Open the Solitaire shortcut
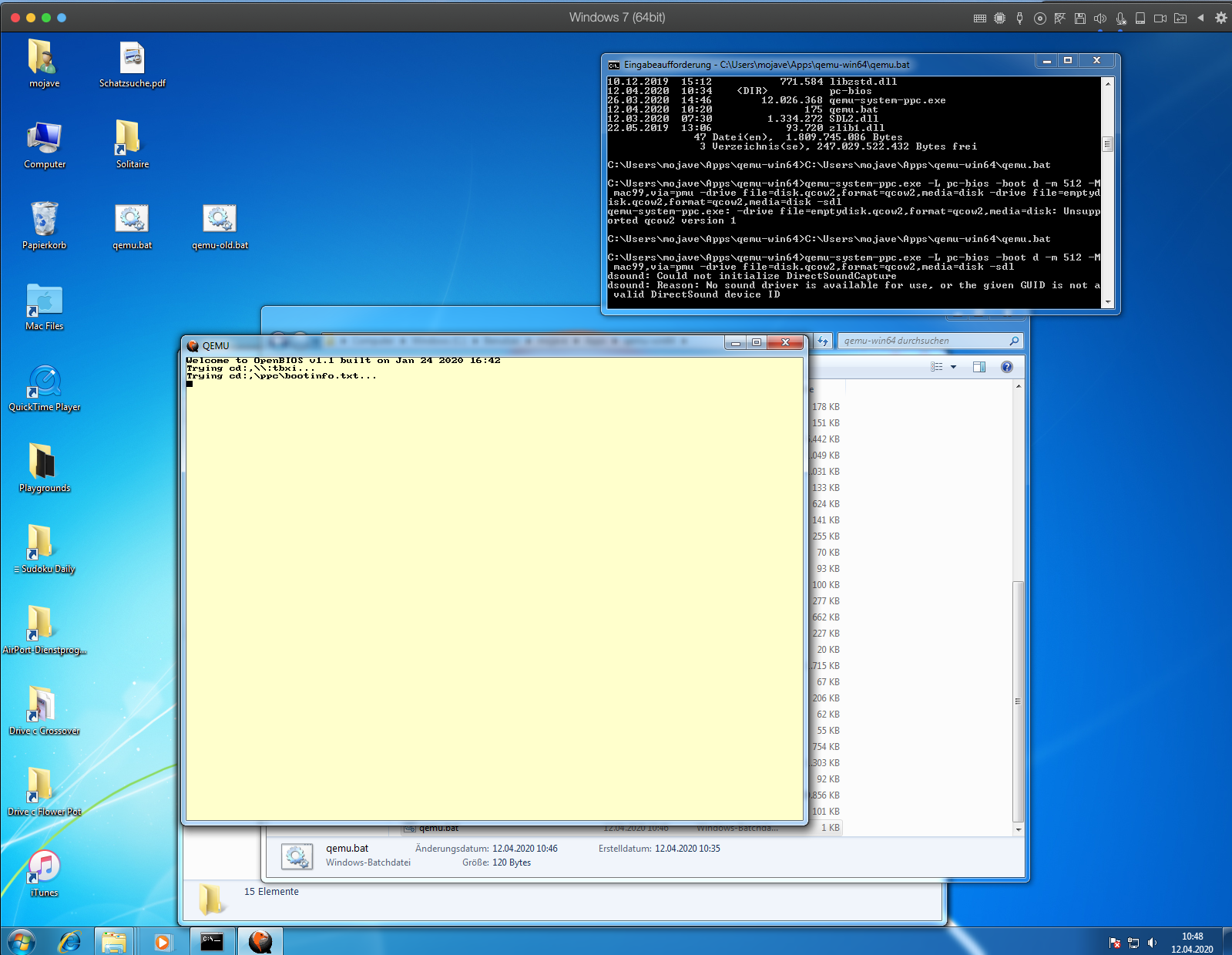The width and height of the screenshot is (1232, 955). pyautogui.click(x=132, y=145)
